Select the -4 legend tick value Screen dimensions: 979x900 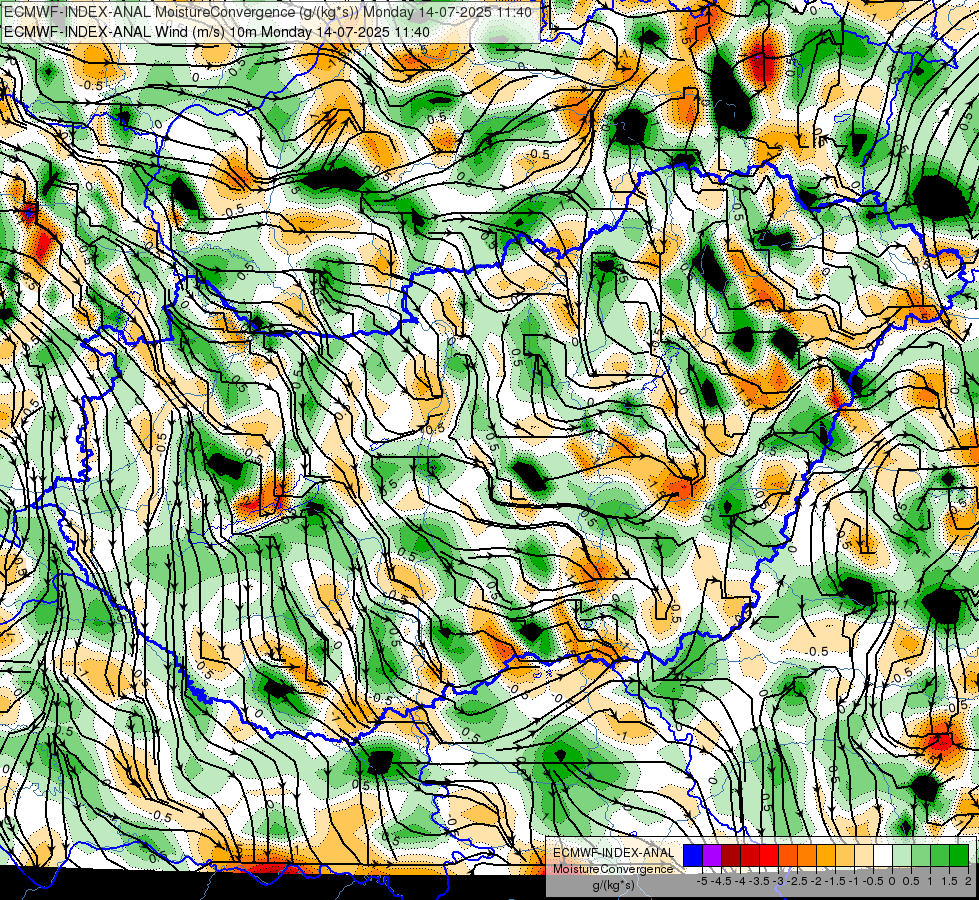740,881
